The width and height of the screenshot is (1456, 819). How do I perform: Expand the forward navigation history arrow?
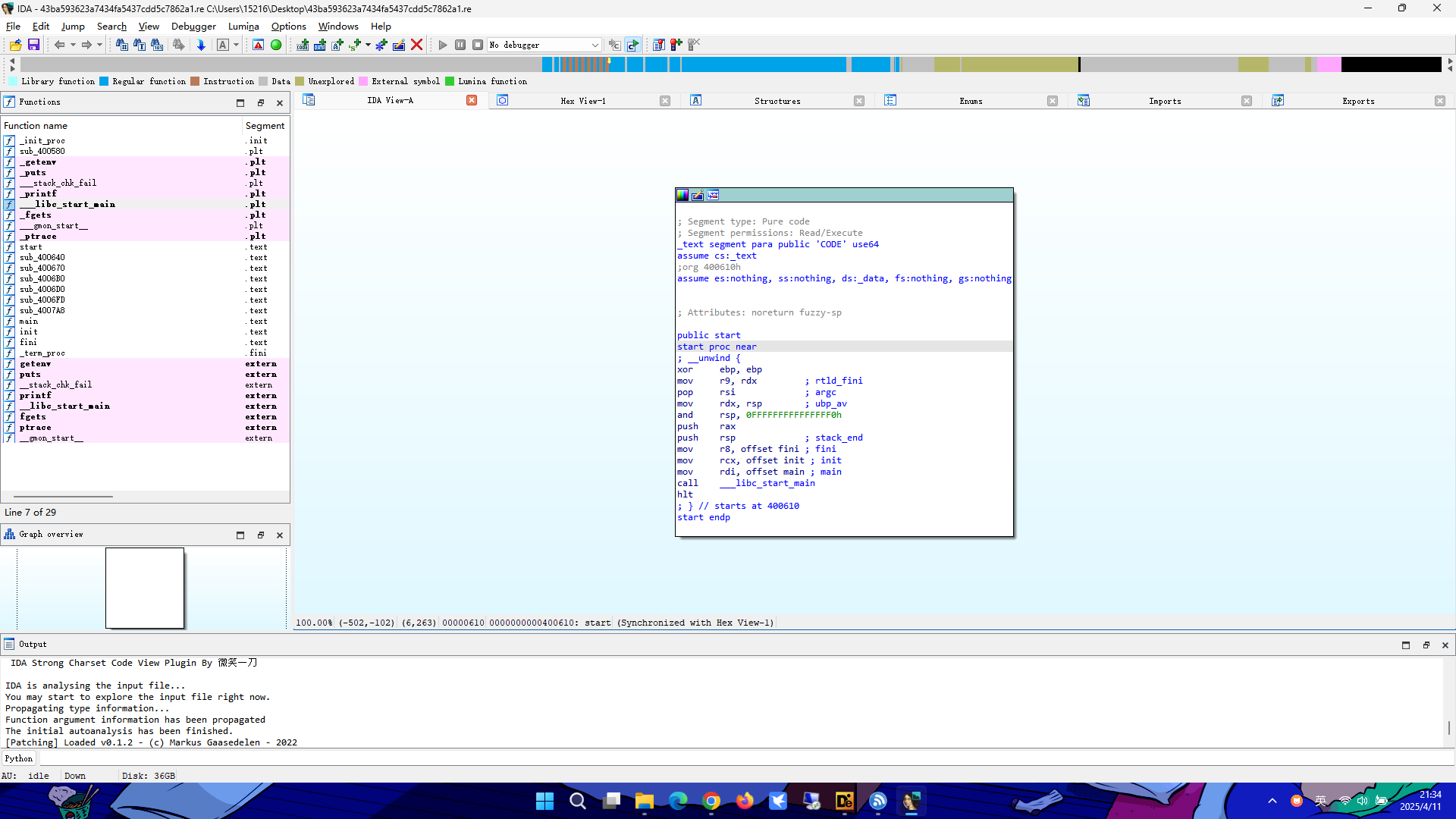[x=99, y=45]
